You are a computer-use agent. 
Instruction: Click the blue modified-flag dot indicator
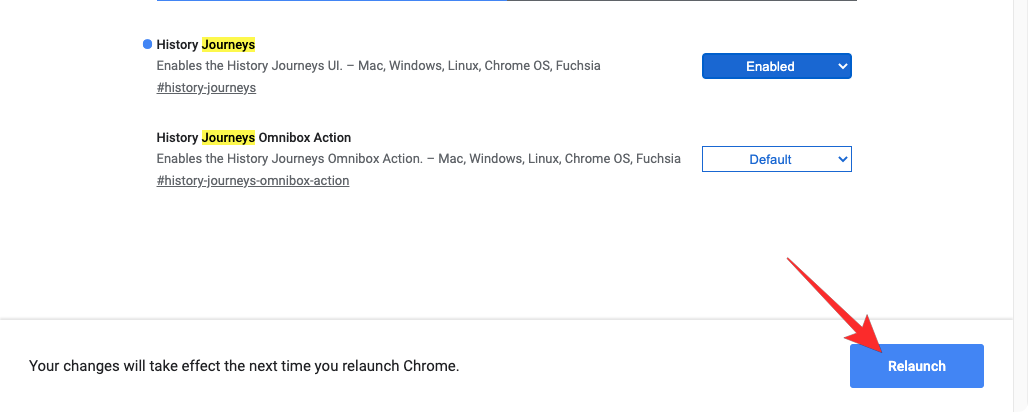[x=148, y=44]
